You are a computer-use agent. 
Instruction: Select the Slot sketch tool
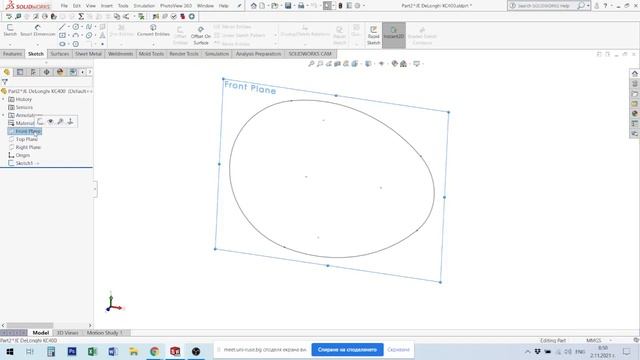coord(62,44)
